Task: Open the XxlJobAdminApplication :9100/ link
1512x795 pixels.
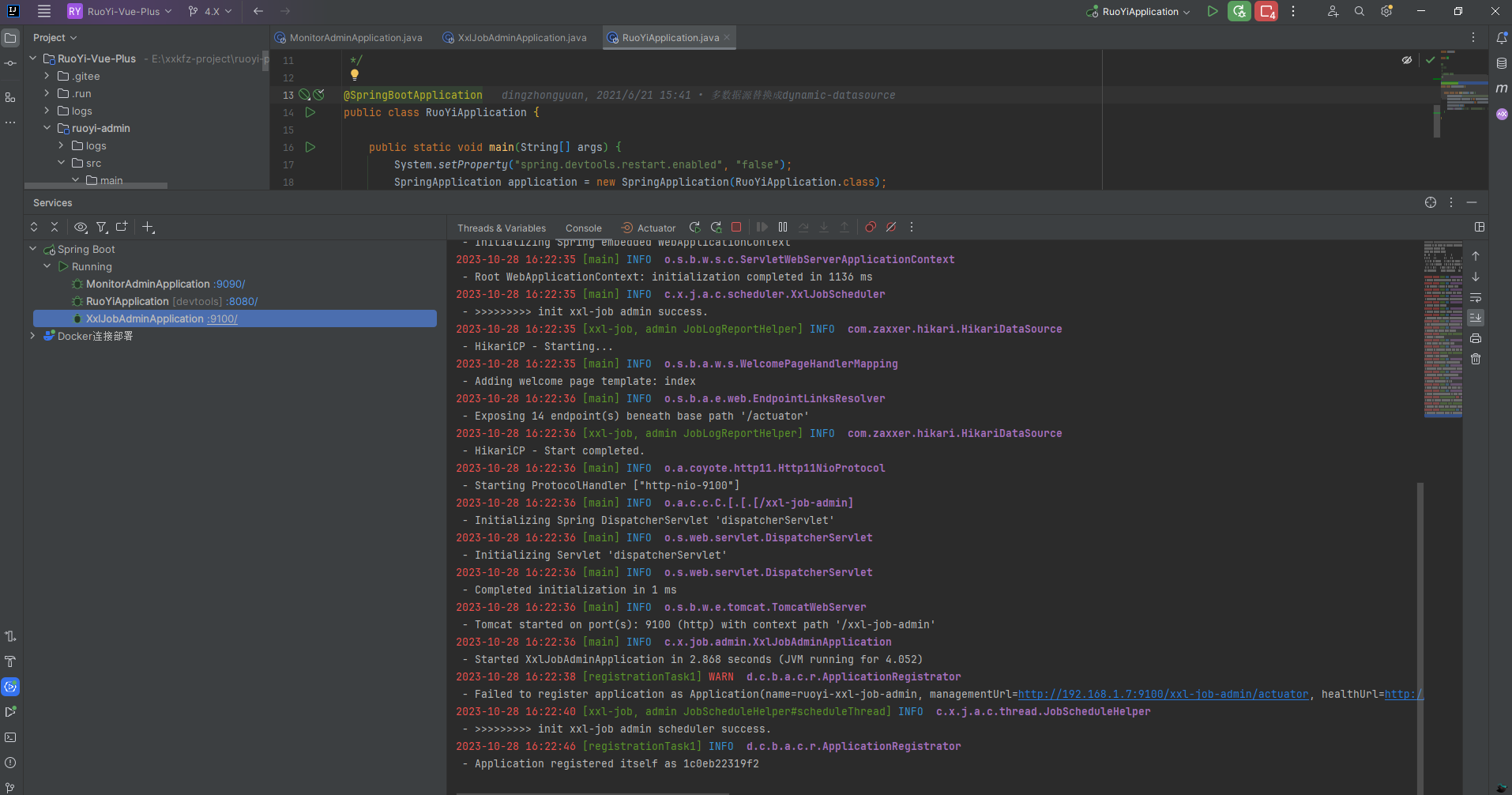Action: [x=222, y=318]
